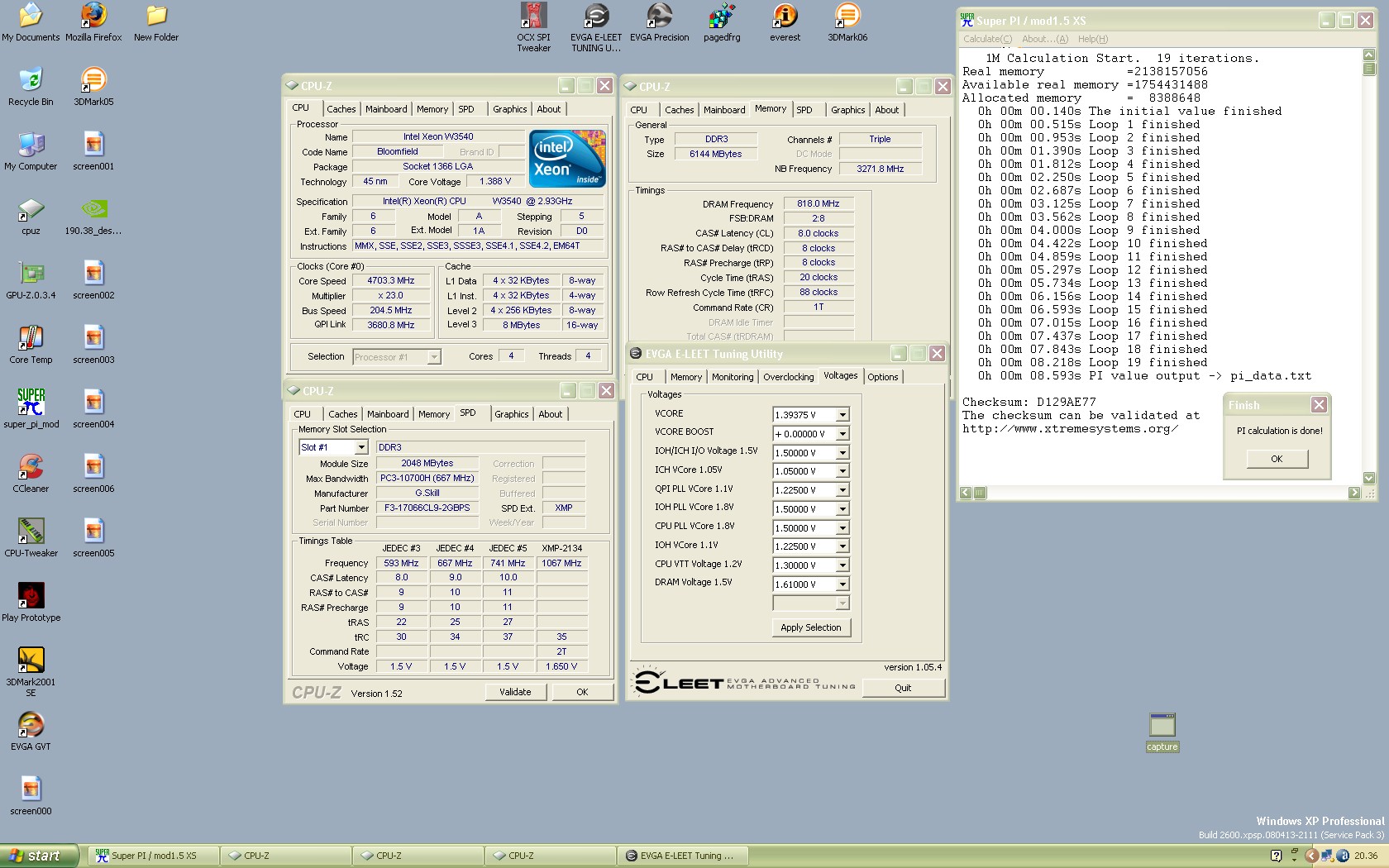Select the capture icon on the desktop
Viewport: 1389px width, 868px height.
pyautogui.click(x=1162, y=732)
